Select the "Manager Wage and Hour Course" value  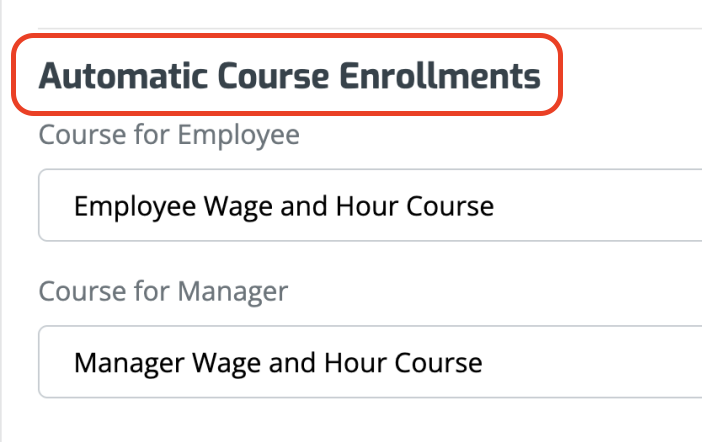tap(278, 361)
